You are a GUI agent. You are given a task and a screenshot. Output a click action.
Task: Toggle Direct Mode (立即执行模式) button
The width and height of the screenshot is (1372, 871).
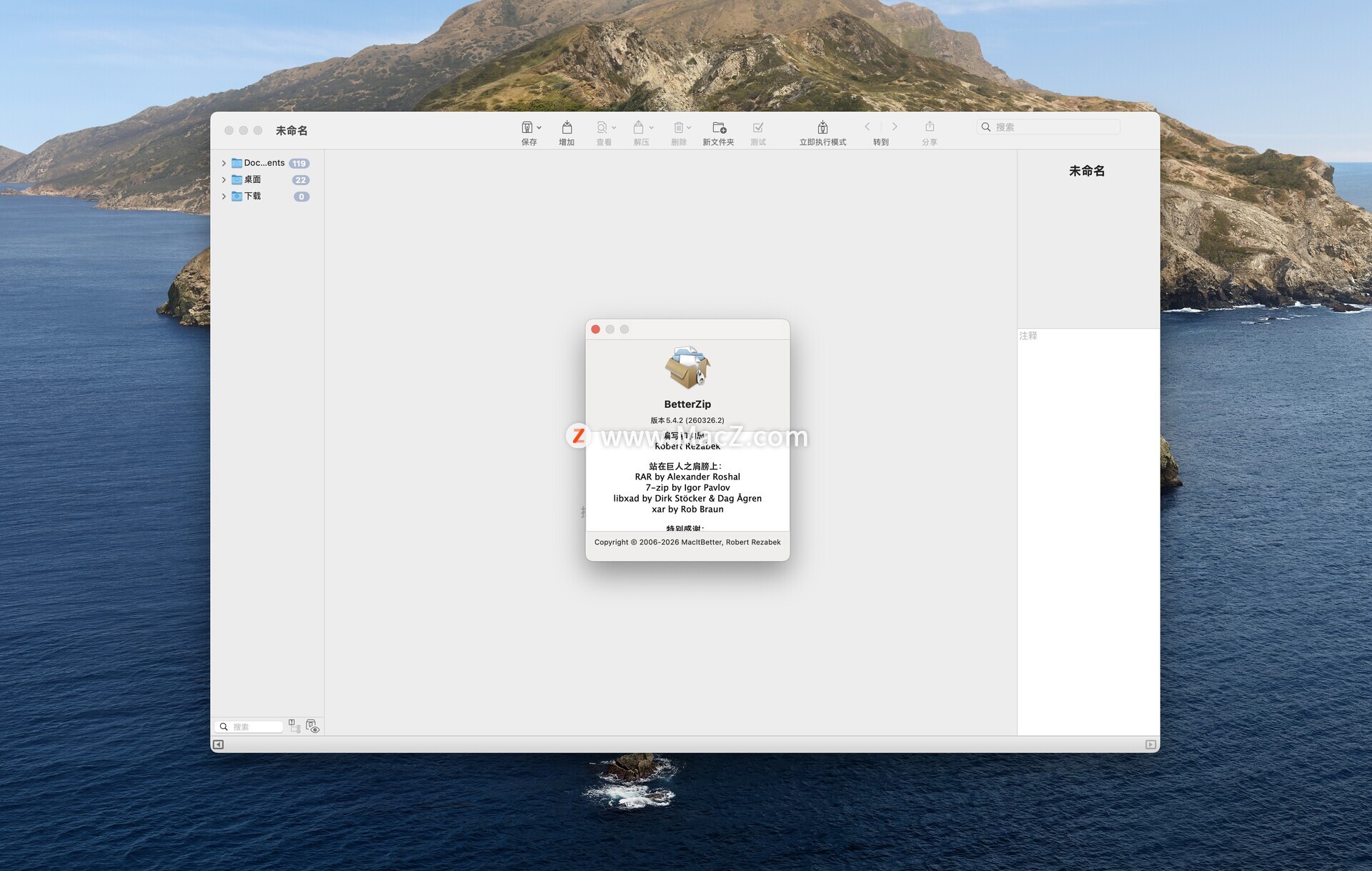[822, 127]
